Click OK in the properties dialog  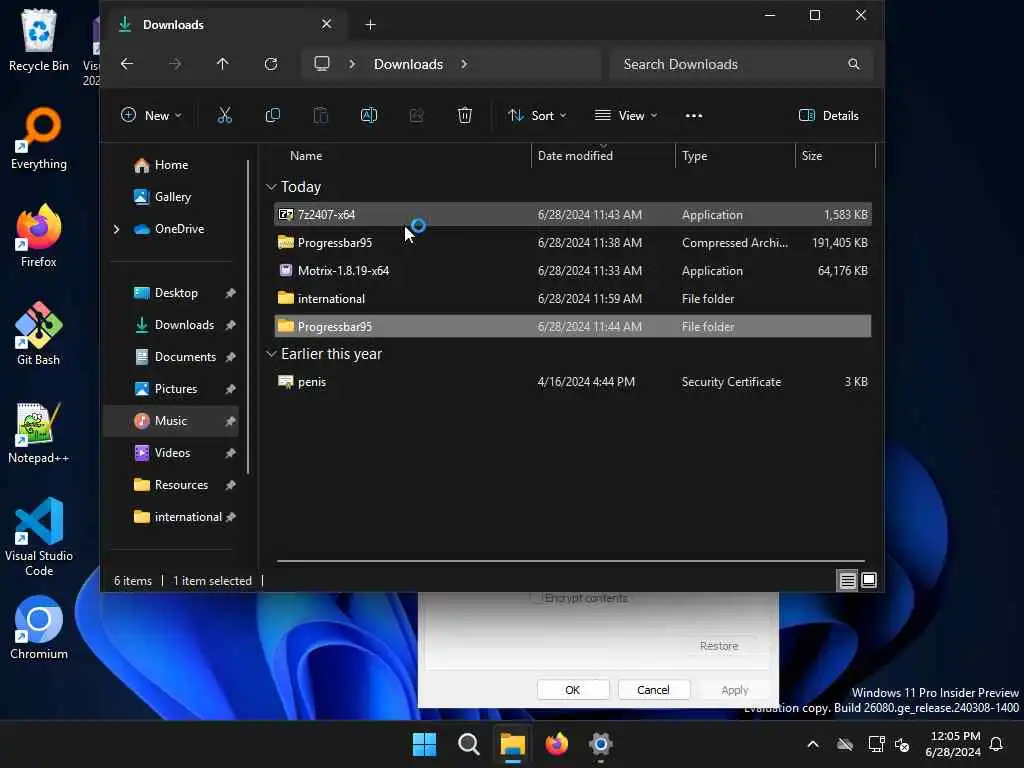tap(573, 690)
